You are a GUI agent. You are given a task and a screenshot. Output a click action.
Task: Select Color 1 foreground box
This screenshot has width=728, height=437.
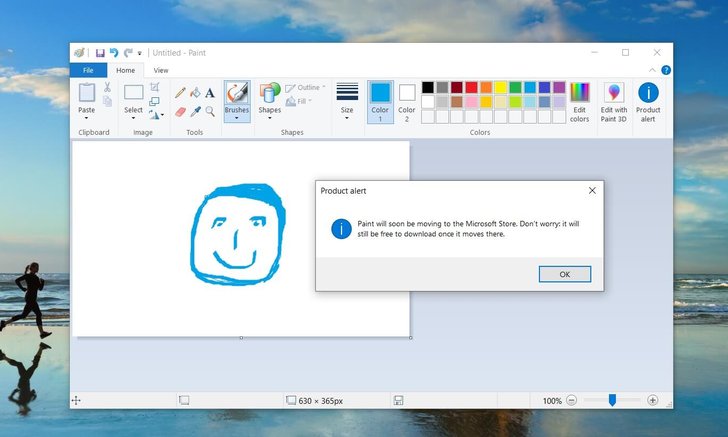click(x=380, y=102)
